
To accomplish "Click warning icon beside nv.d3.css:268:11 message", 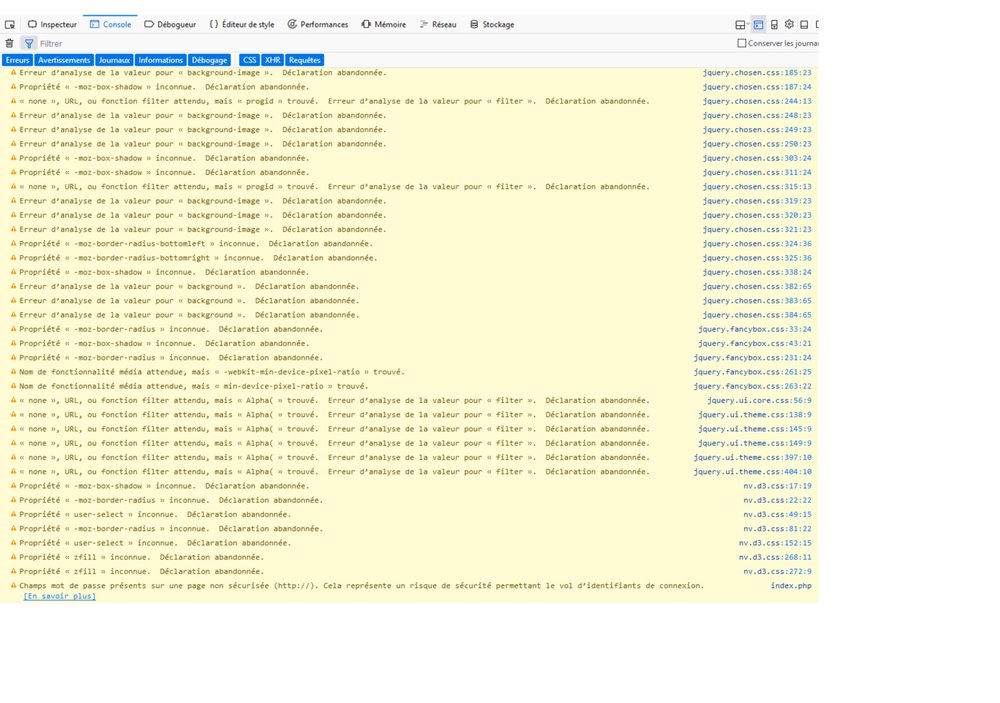I will point(13,557).
